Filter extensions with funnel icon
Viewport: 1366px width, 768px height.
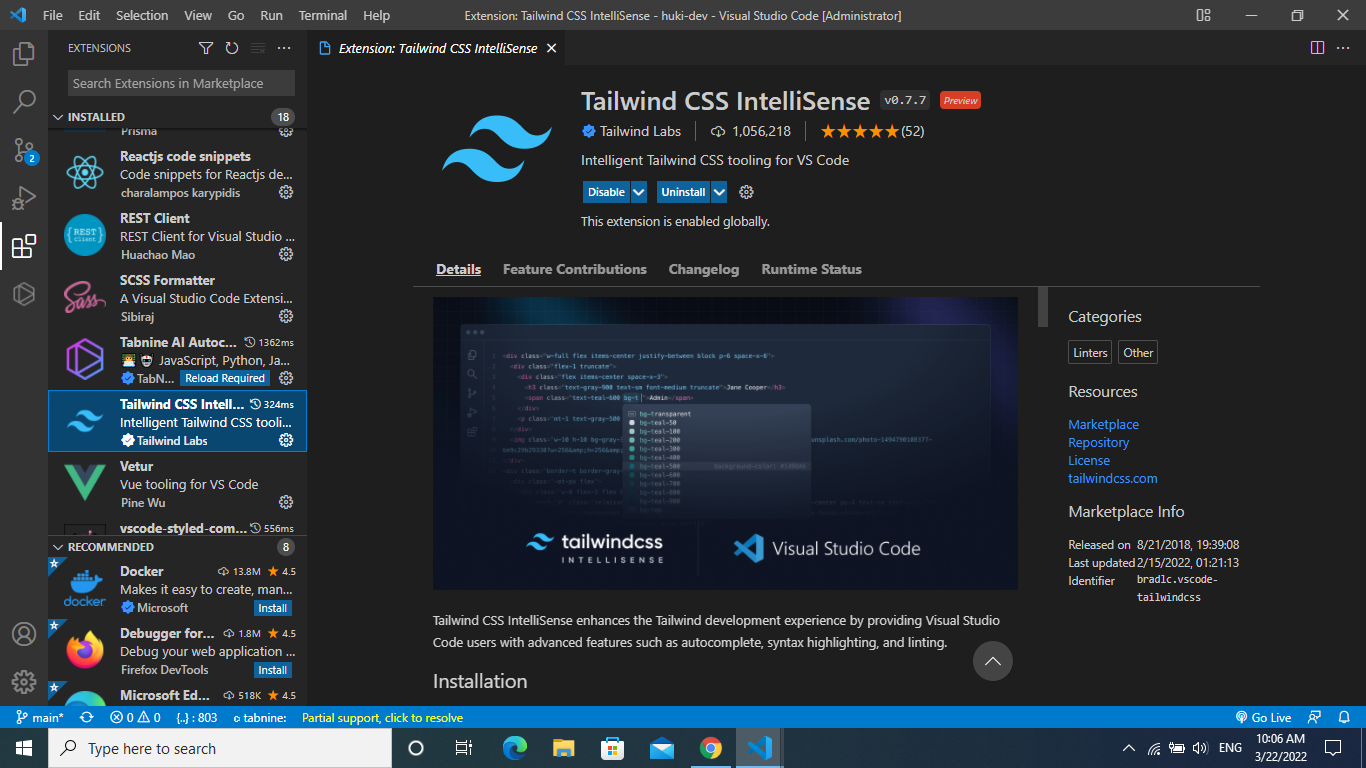click(206, 48)
